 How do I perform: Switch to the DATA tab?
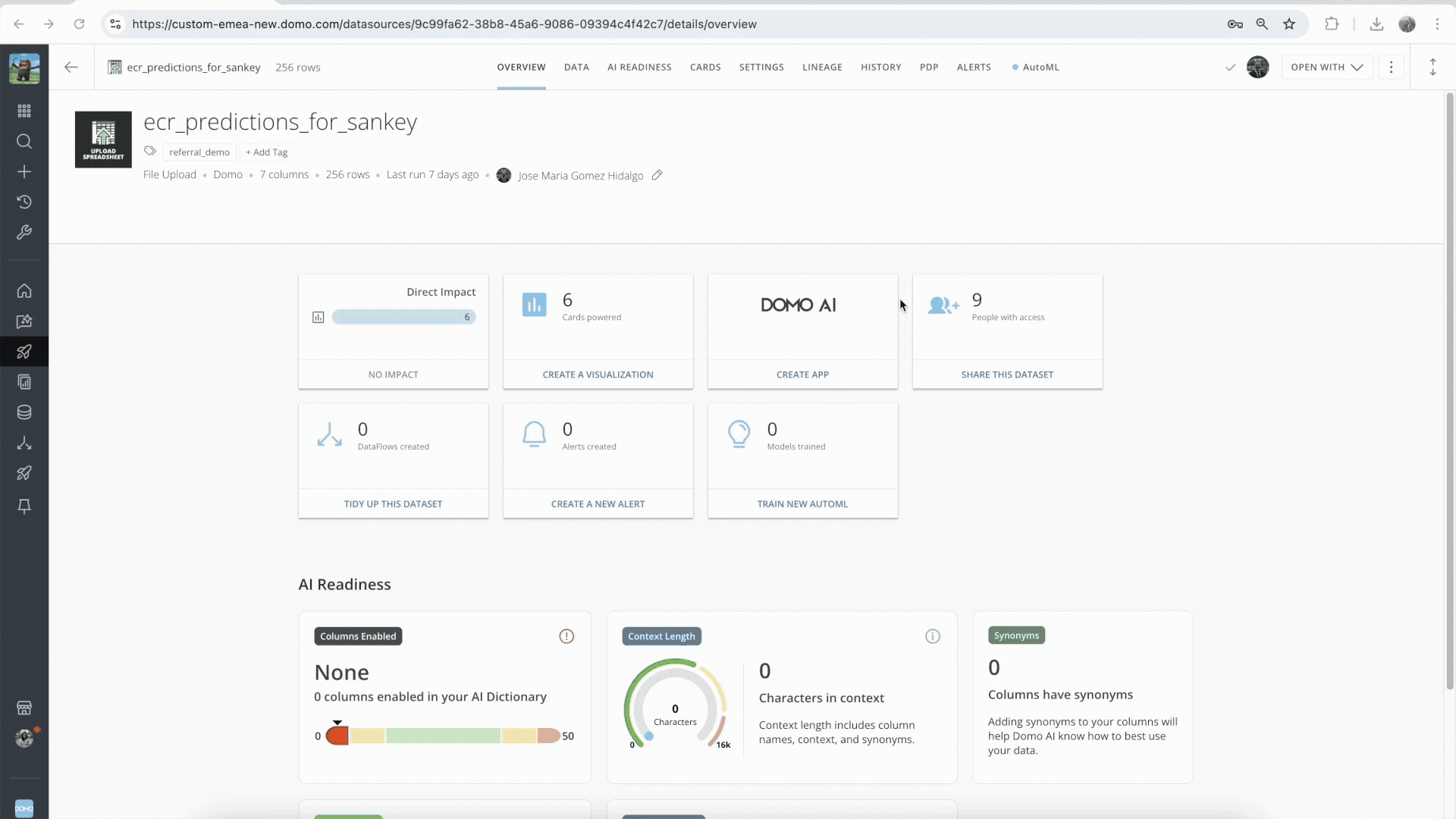pos(576,67)
